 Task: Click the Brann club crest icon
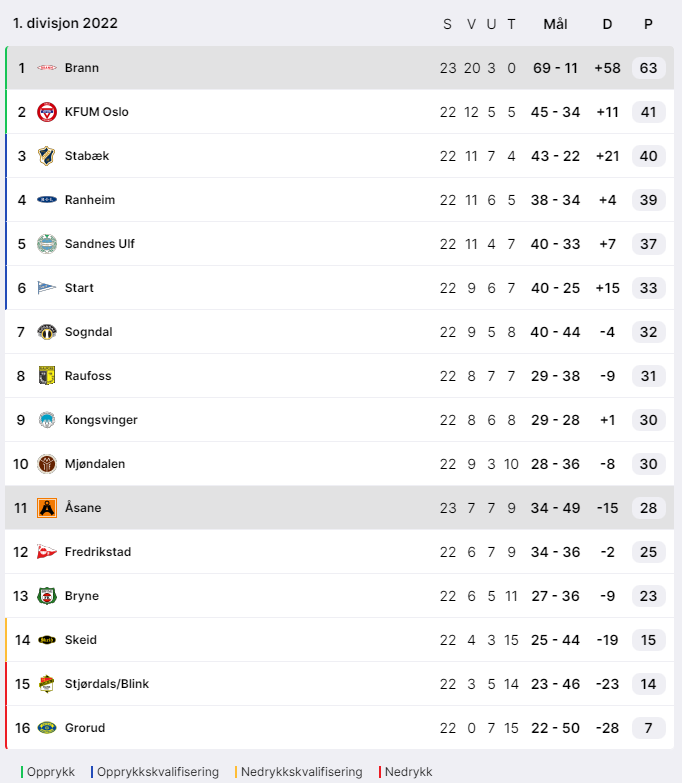pyautogui.click(x=47, y=68)
